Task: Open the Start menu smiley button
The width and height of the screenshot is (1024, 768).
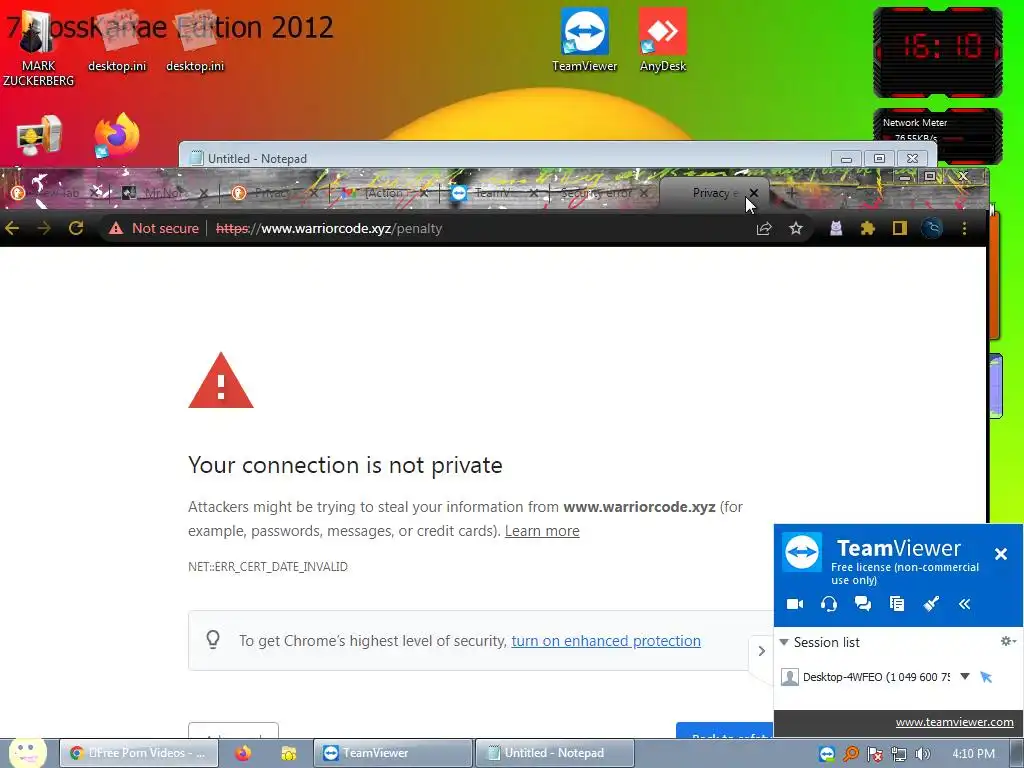Action: (x=27, y=753)
